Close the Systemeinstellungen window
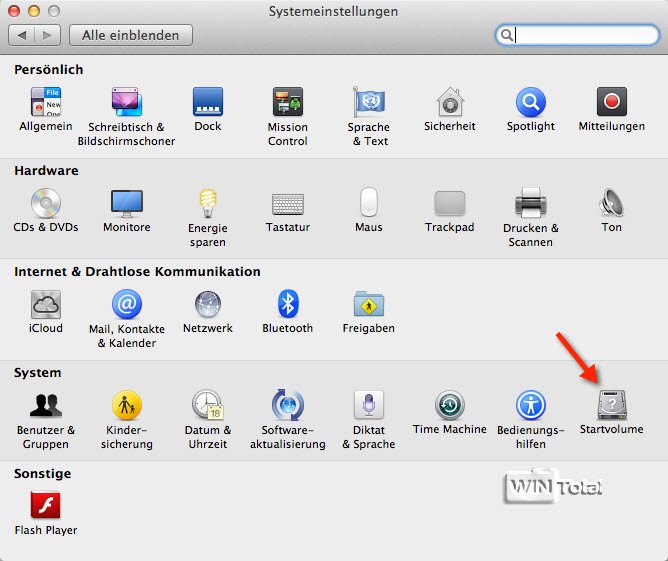This screenshot has height=561, width=668. (x=14, y=12)
